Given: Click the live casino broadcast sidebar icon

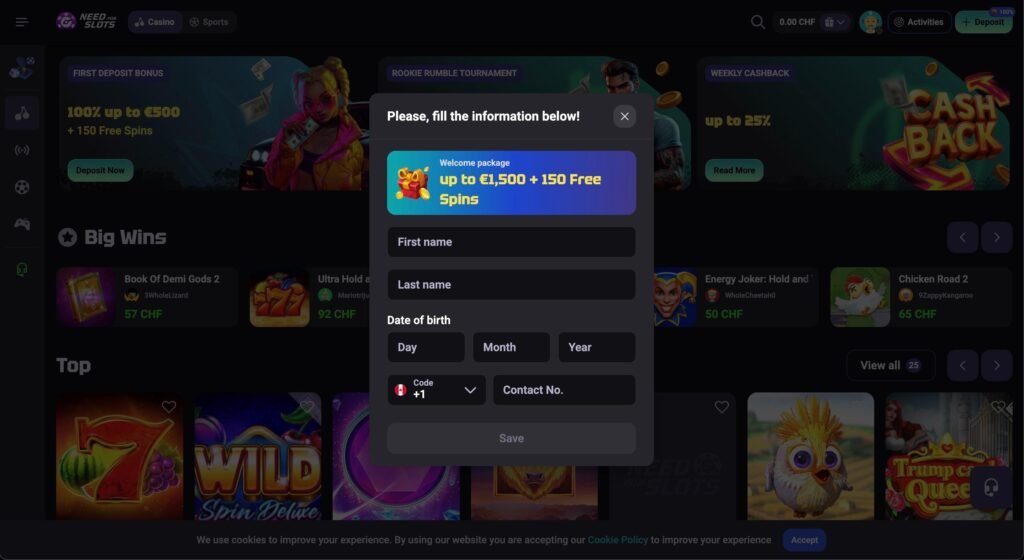Looking at the screenshot, I should point(22,150).
